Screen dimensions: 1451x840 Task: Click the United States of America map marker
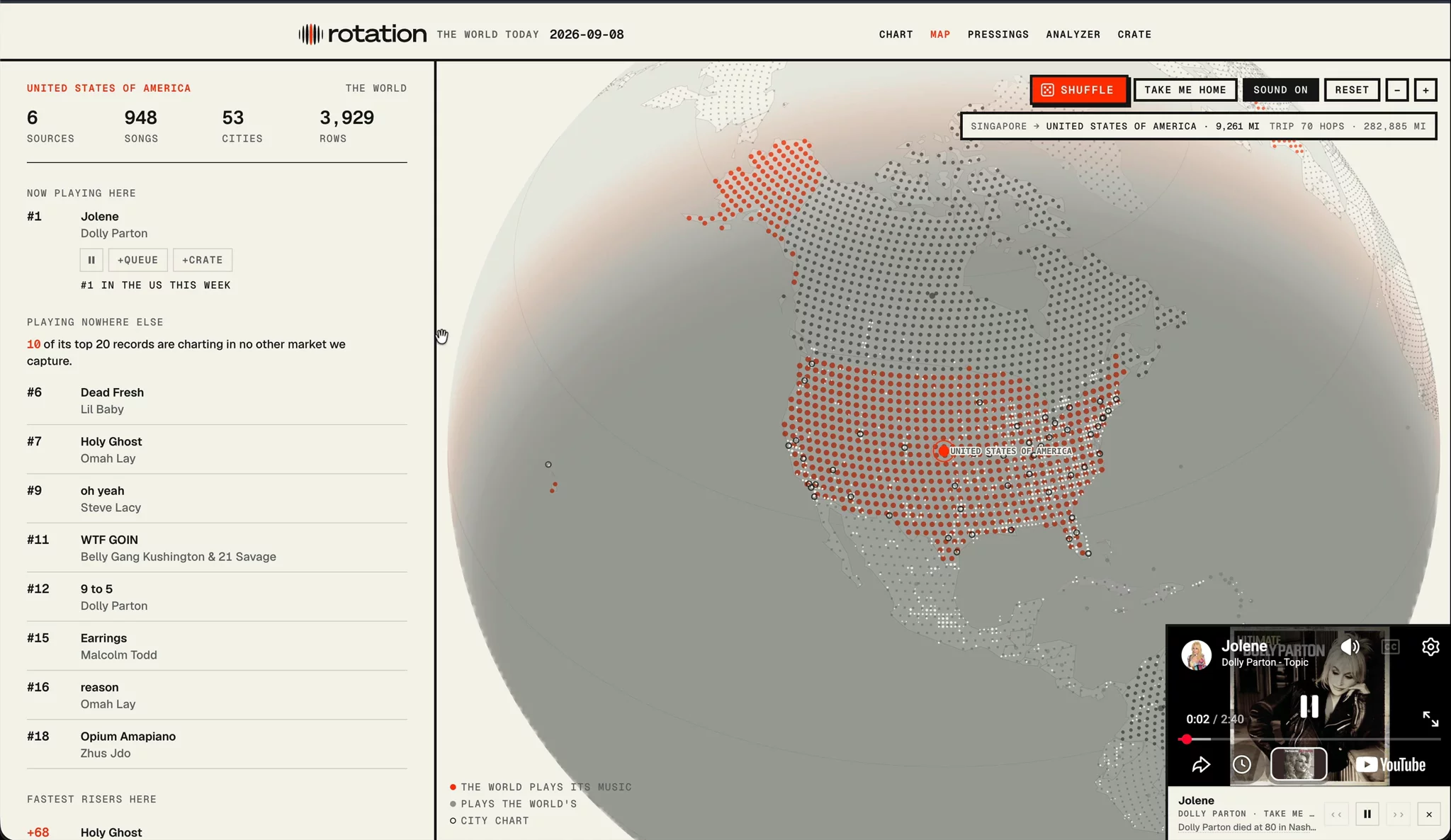(944, 450)
